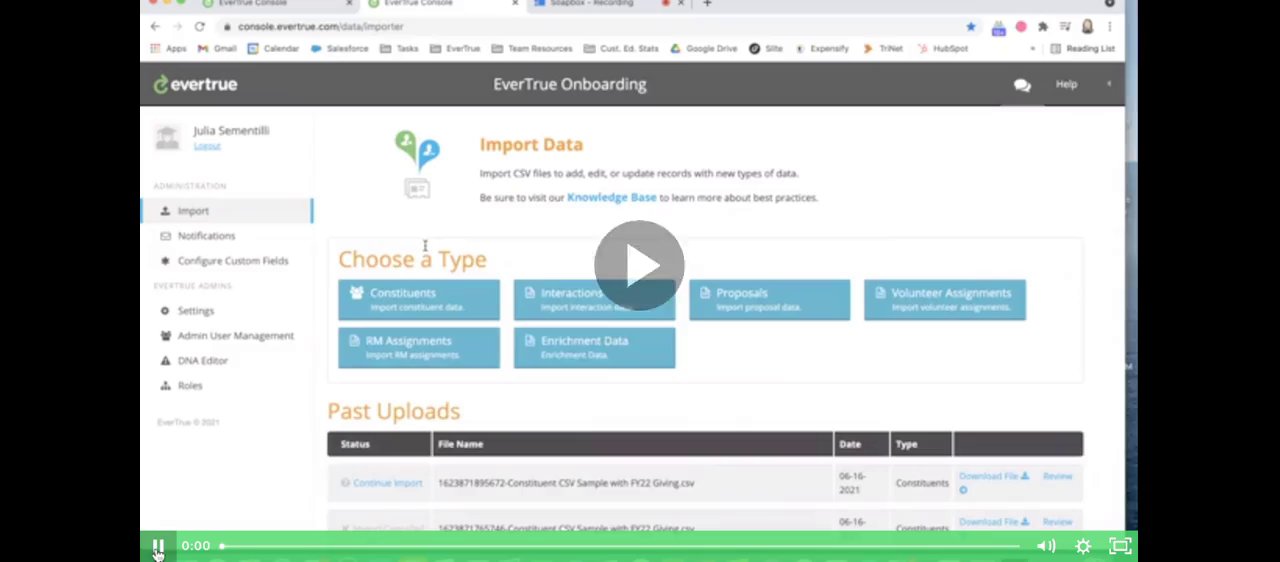Open Roles in the sidebar
Screen dimensions: 1280x562
189,386
